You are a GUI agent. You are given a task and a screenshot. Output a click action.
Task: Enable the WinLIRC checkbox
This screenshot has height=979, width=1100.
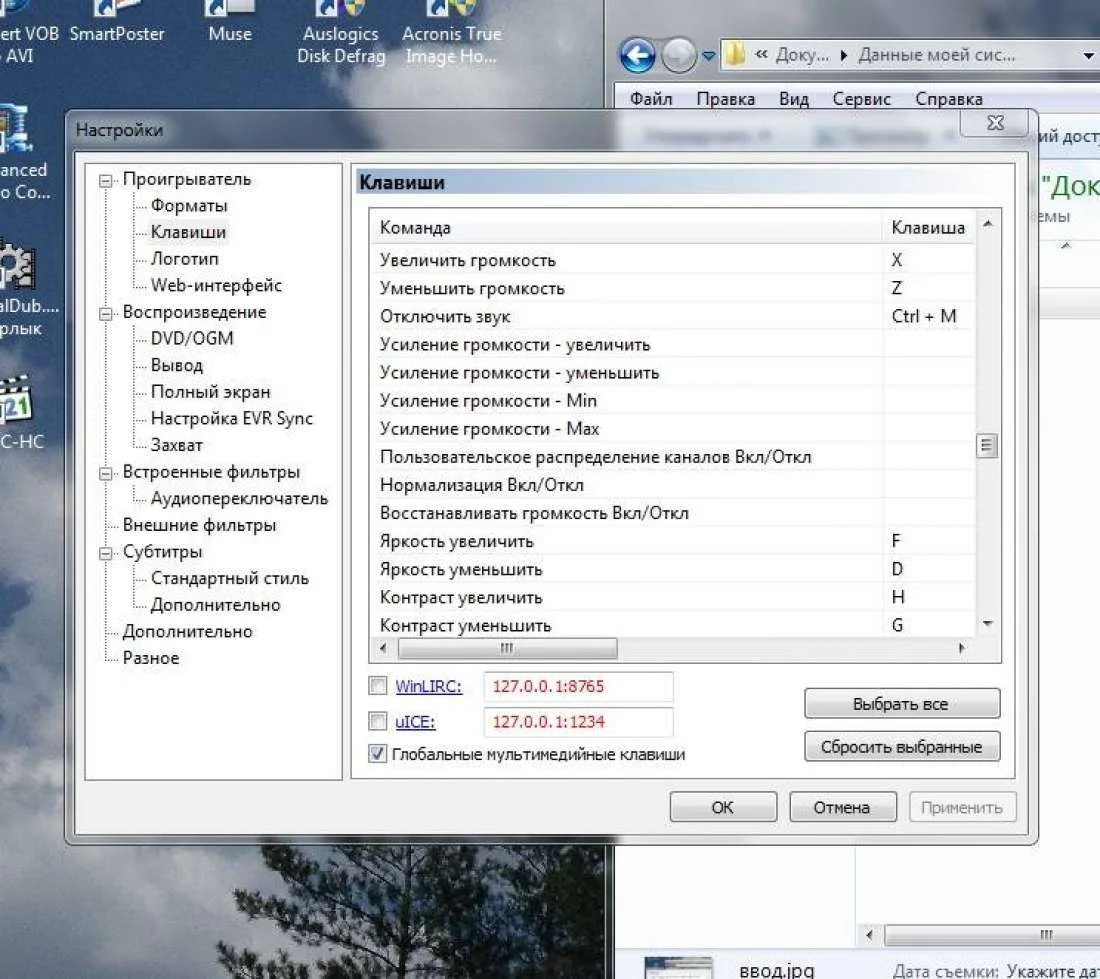[x=377, y=686]
